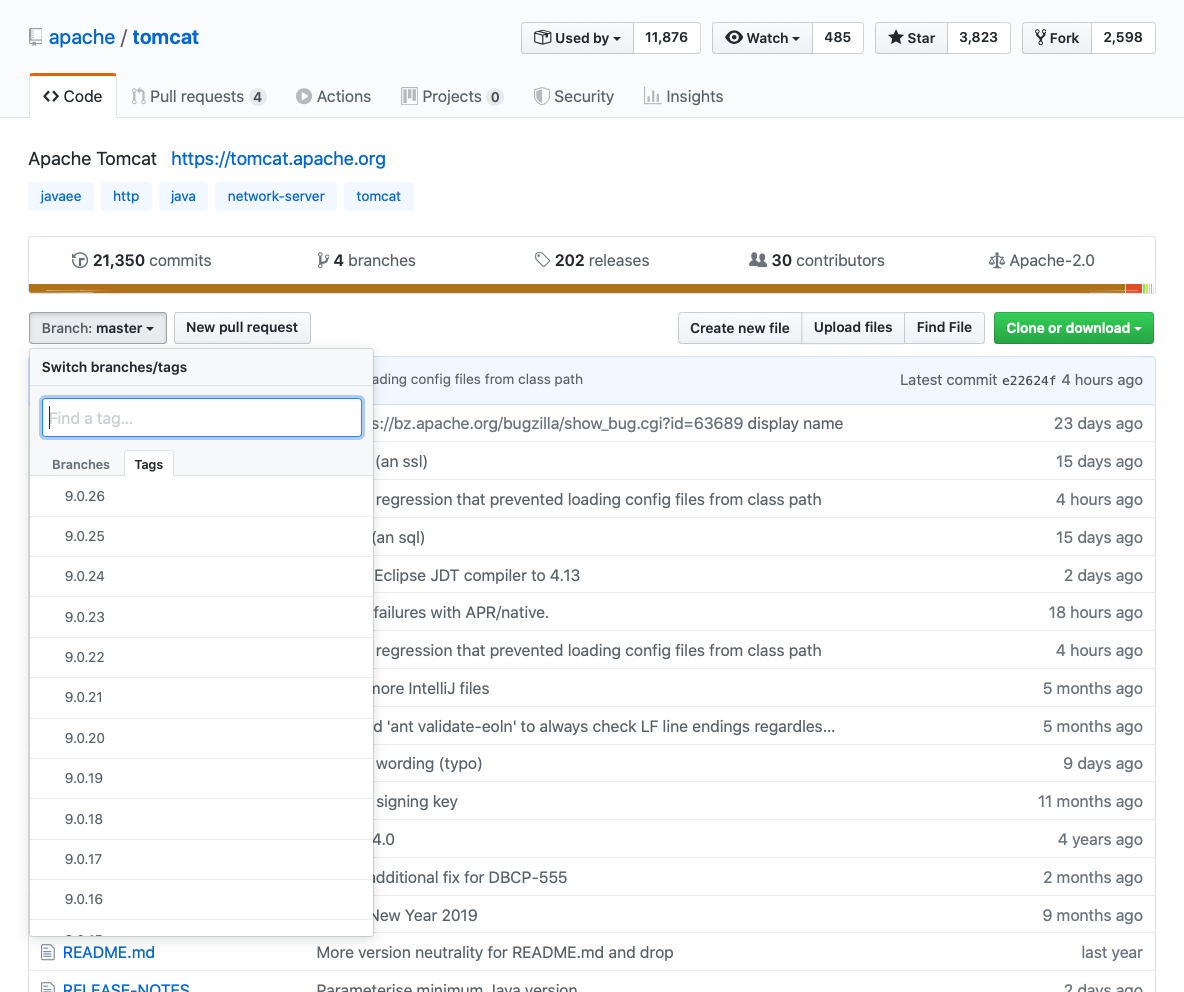Star the tomcat repository
The width and height of the screenshot is (1184, 992).
tap(911, 38)
